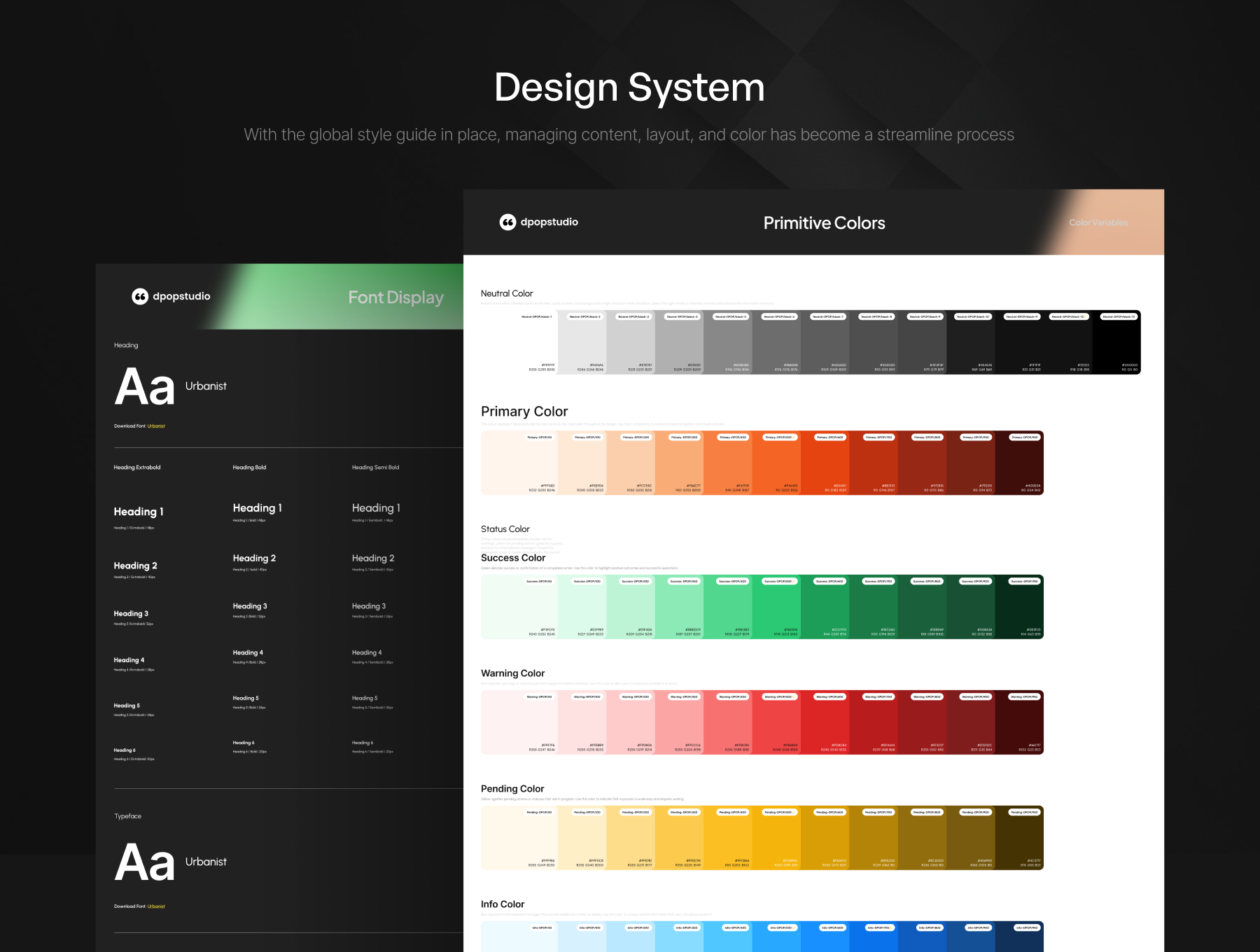This screenshot has height=952, width=1260.
Task: Click the dpopstudio logo on the Primitive Colors panel
Action: [x=539, y=222]
